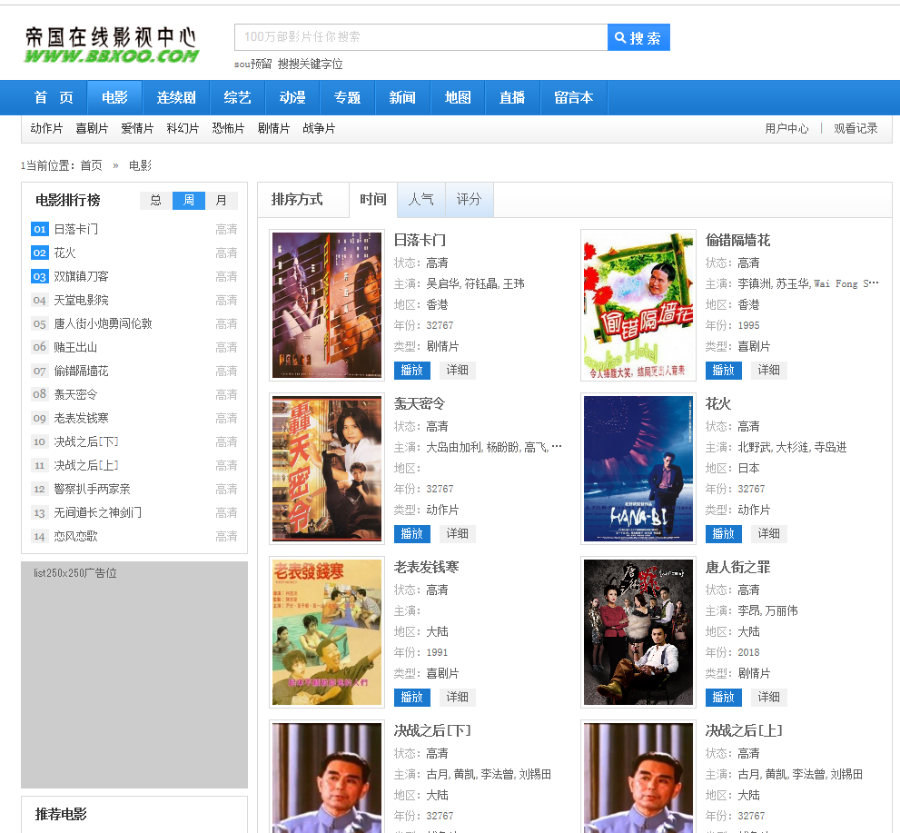Open the 帝国在线影视中心 site logo

[111, 44]
